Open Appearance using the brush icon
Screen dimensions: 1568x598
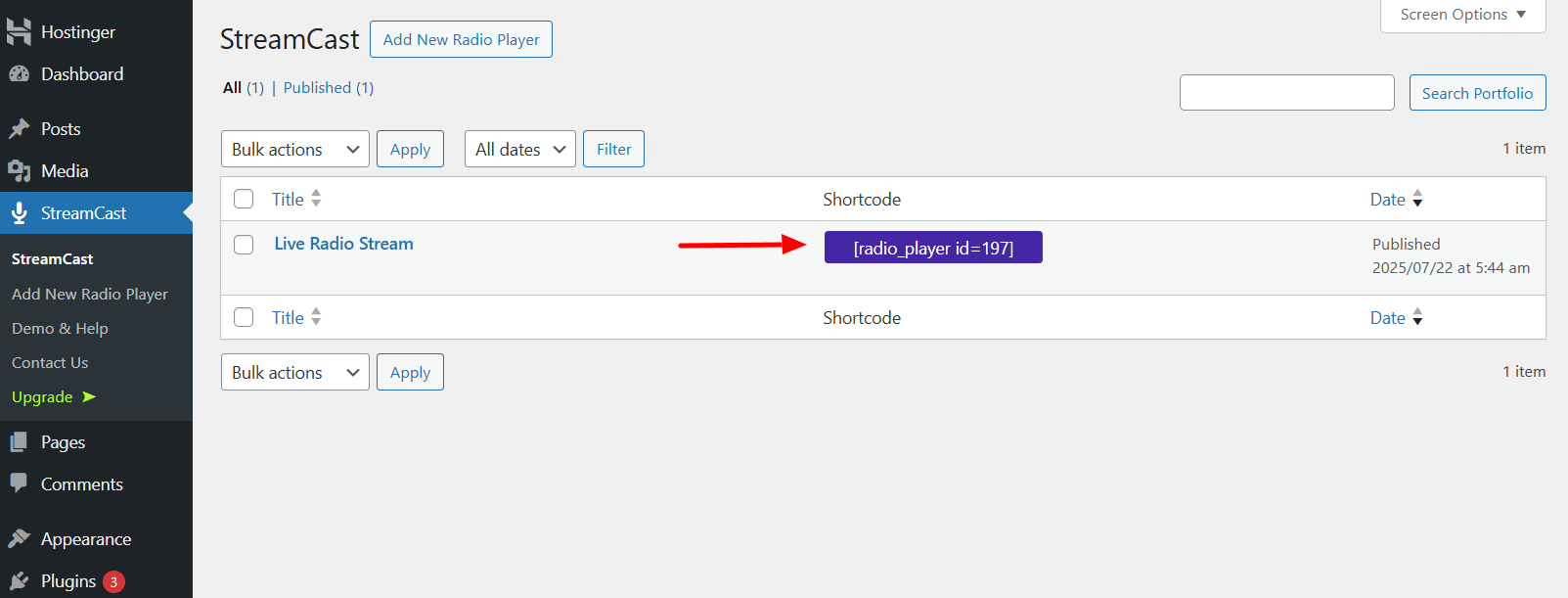click(x=22, y=538)
